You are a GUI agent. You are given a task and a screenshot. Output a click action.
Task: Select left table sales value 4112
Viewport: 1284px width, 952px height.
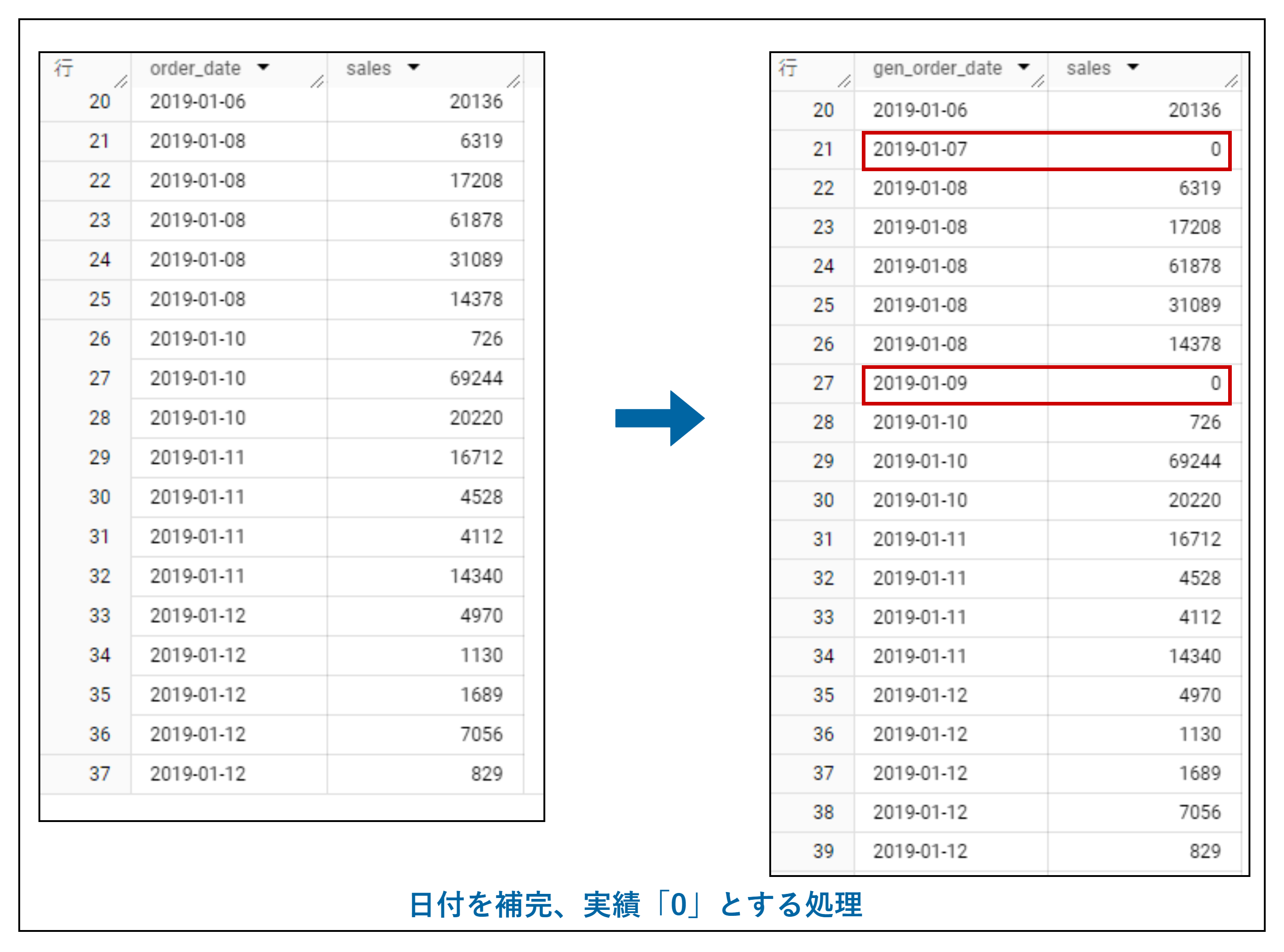pyautogui.click(x=481, y=537)
